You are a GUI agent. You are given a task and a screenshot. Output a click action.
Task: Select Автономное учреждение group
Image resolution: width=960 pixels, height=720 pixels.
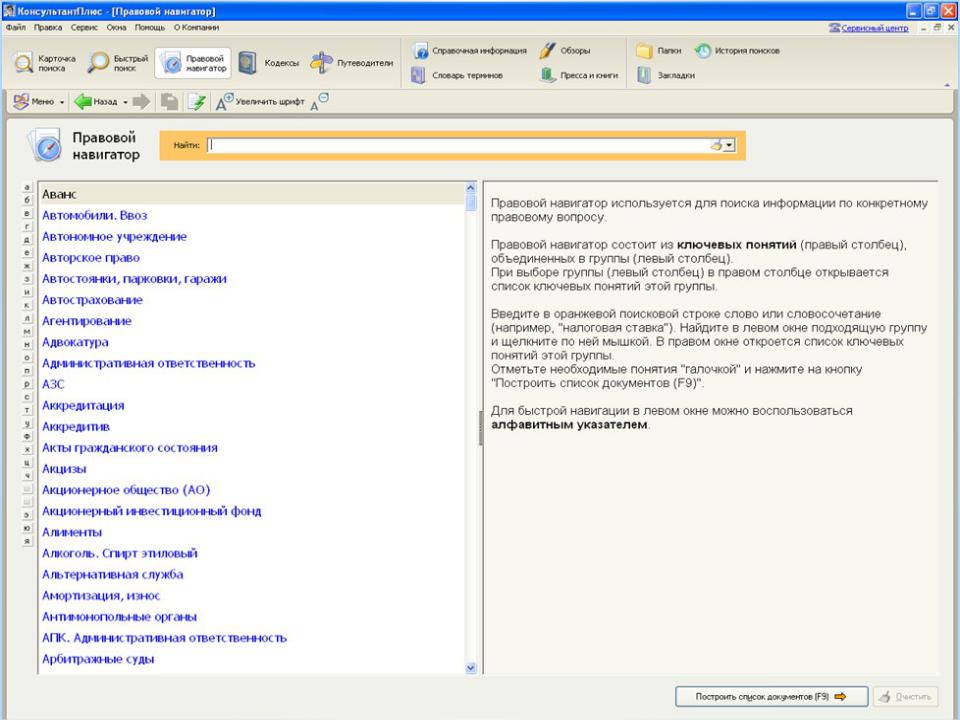point(114,236)
